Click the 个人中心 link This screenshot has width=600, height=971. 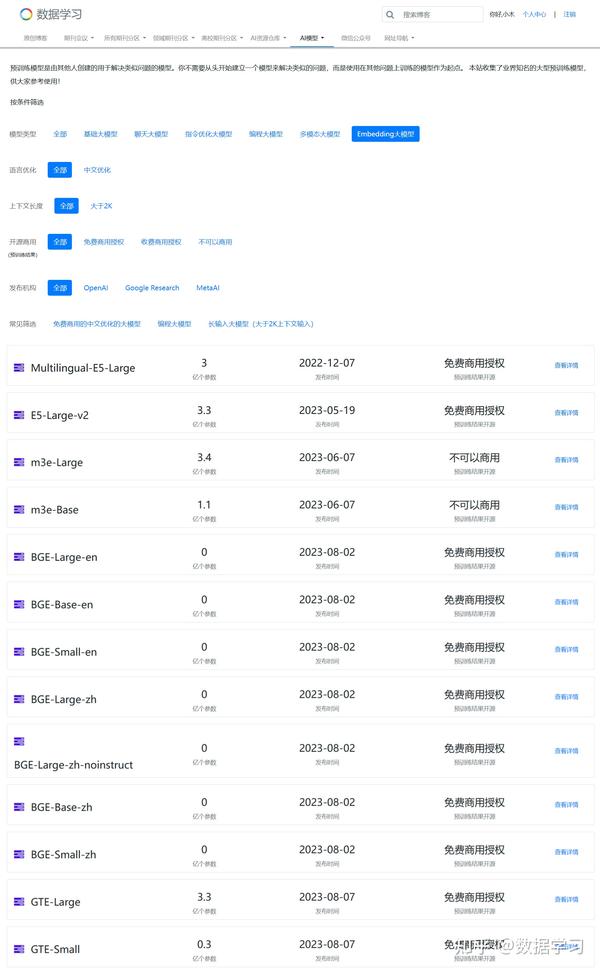point(534,15)
